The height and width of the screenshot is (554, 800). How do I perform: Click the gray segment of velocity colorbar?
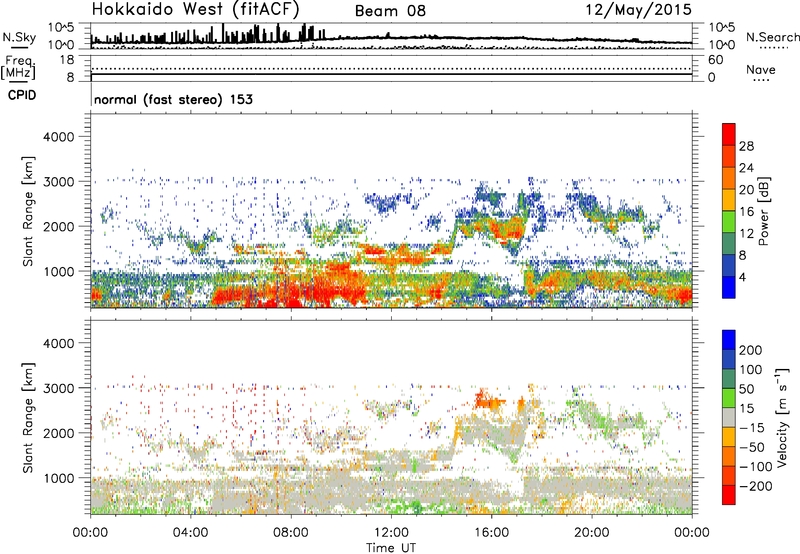pyautogui.click(x=729, y=418)
